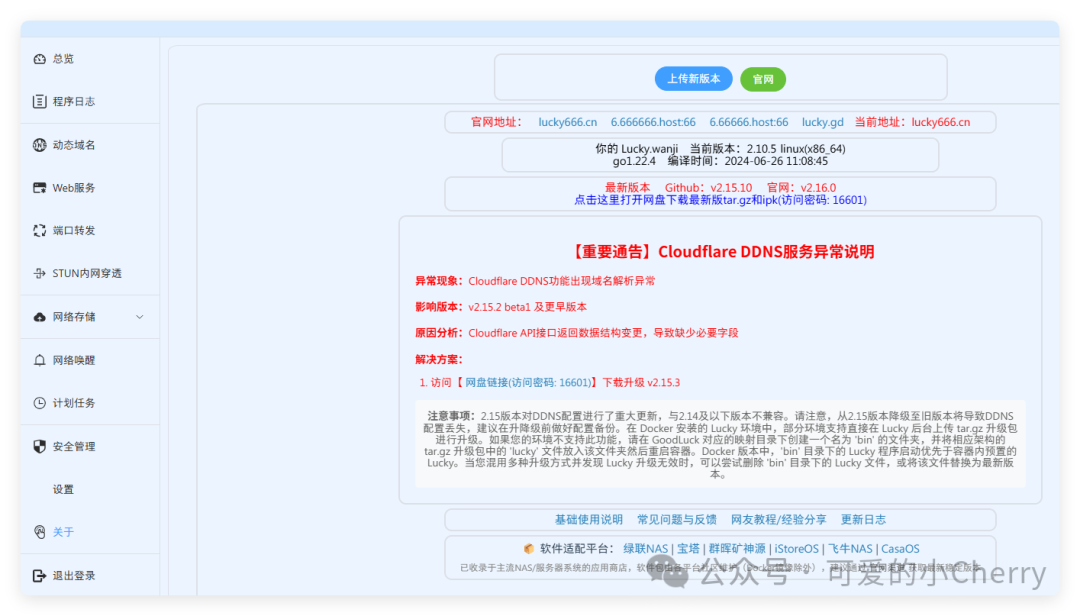Image resolution: width=1080 pixels, height=616 pixels.
Task: Click the Web服务 web service icon
Action: [x=38, y=187]
